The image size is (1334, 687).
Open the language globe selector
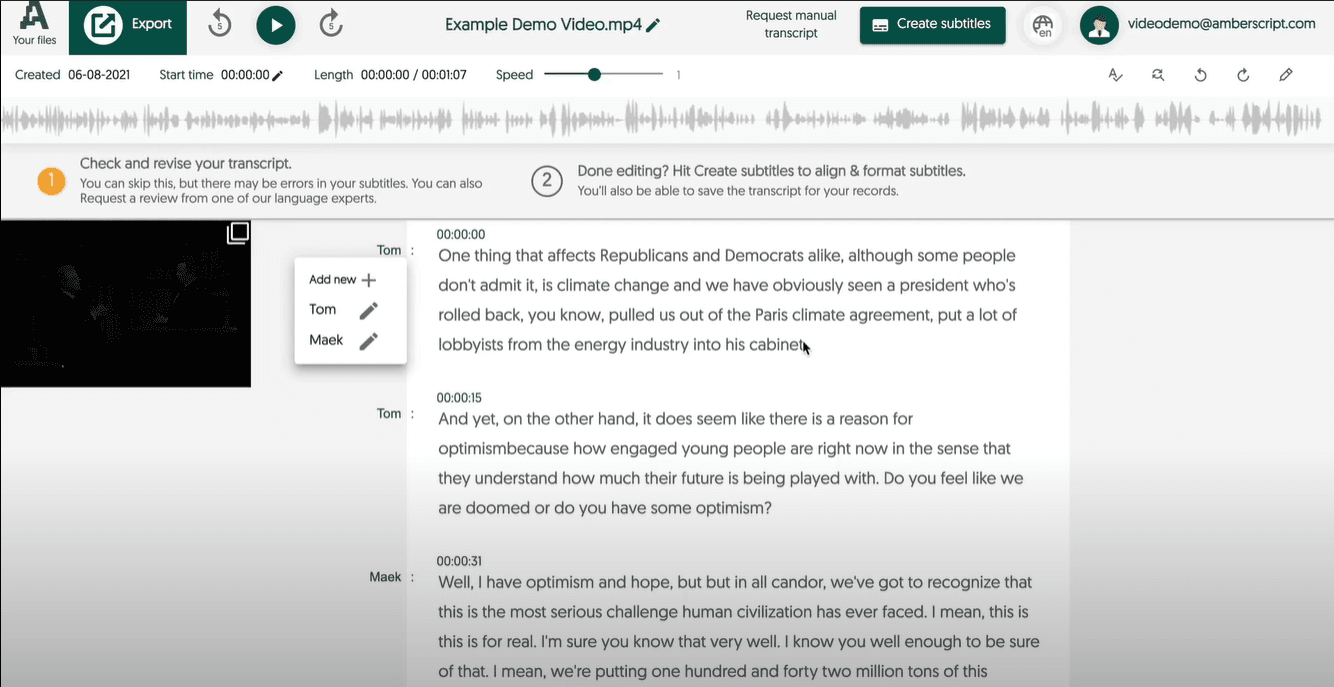pos(1043,26)
